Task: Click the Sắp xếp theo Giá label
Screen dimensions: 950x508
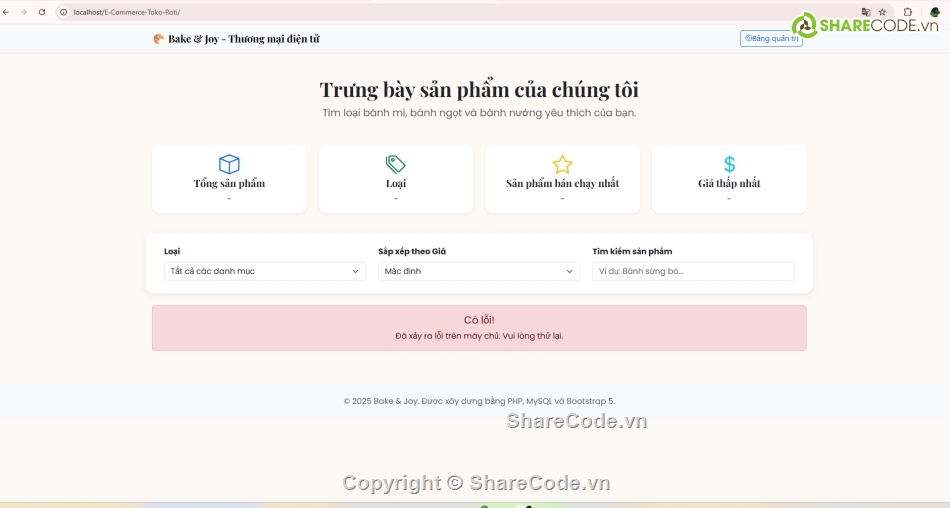Action: pos(412,251)
